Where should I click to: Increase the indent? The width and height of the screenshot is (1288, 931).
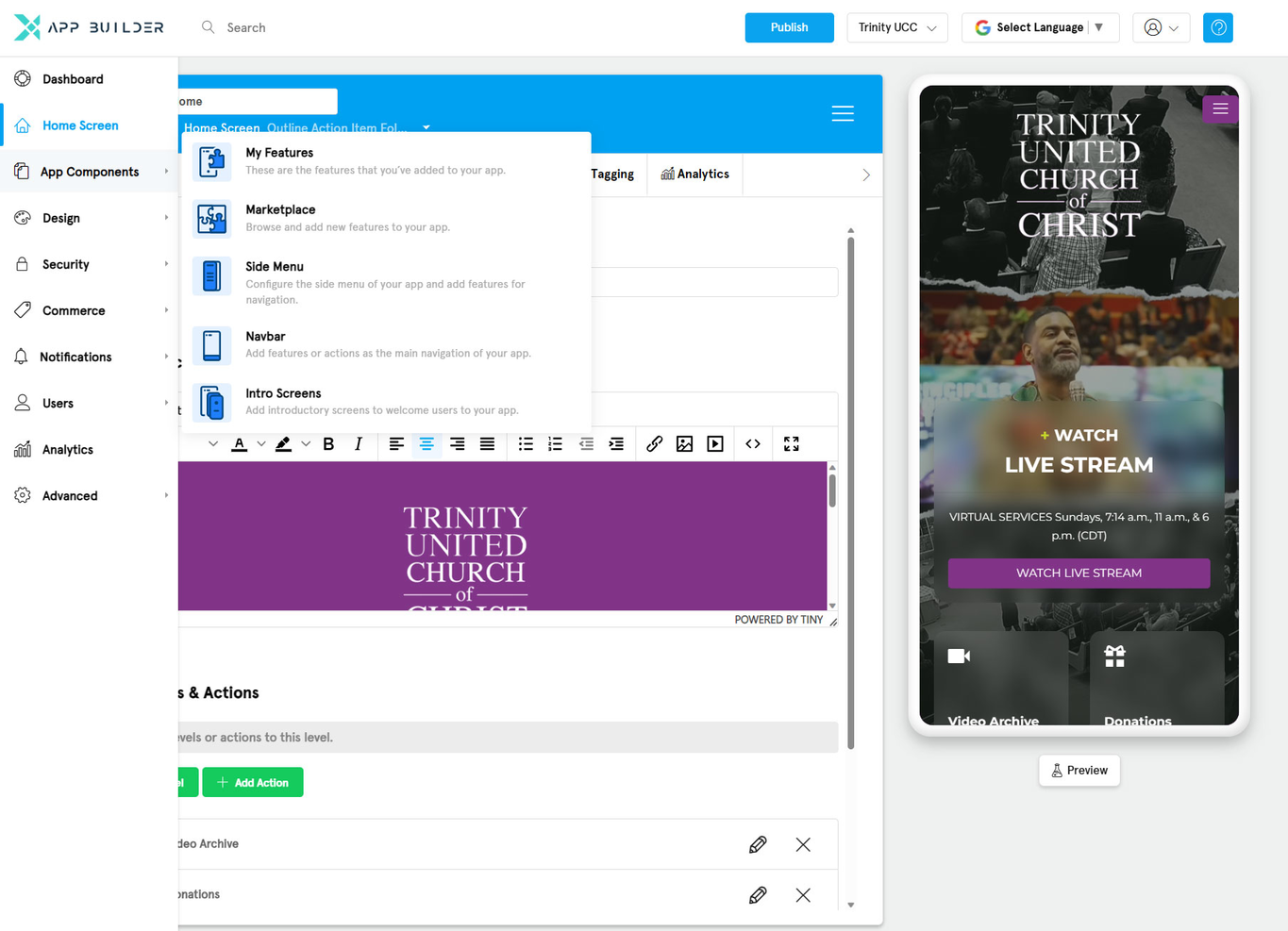tap(616, 444)
